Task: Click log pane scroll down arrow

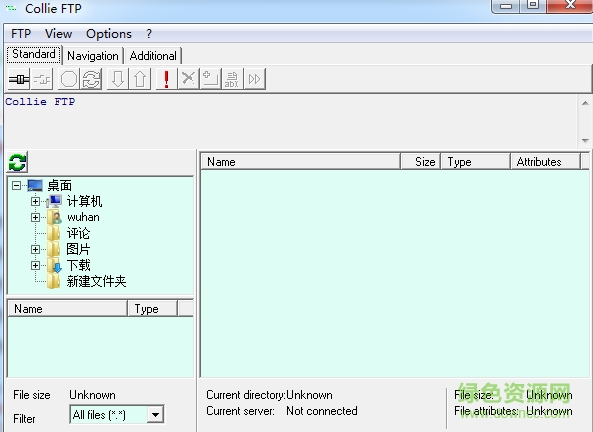Action: 585,141
